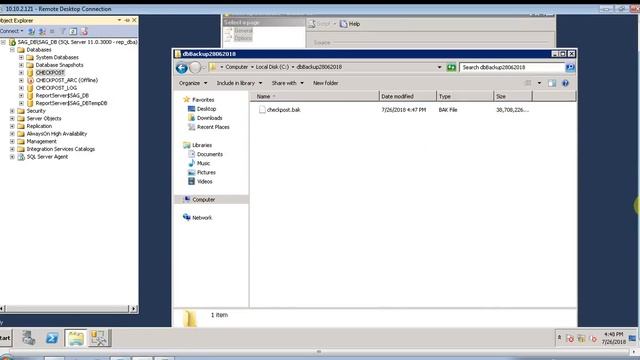Select the CHECKPOST database

pyautogui.click(x=50, y=73)
